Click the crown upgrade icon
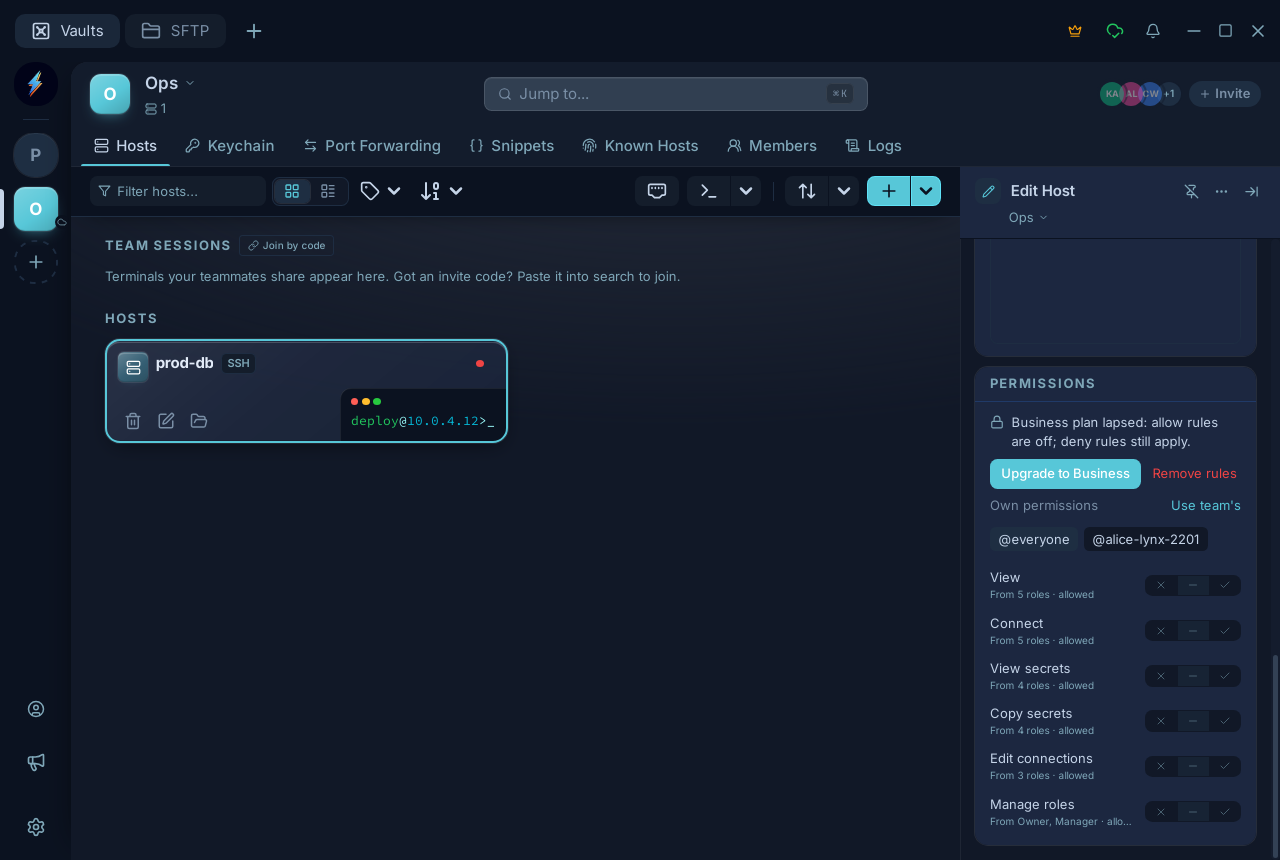 [1075, 31]
